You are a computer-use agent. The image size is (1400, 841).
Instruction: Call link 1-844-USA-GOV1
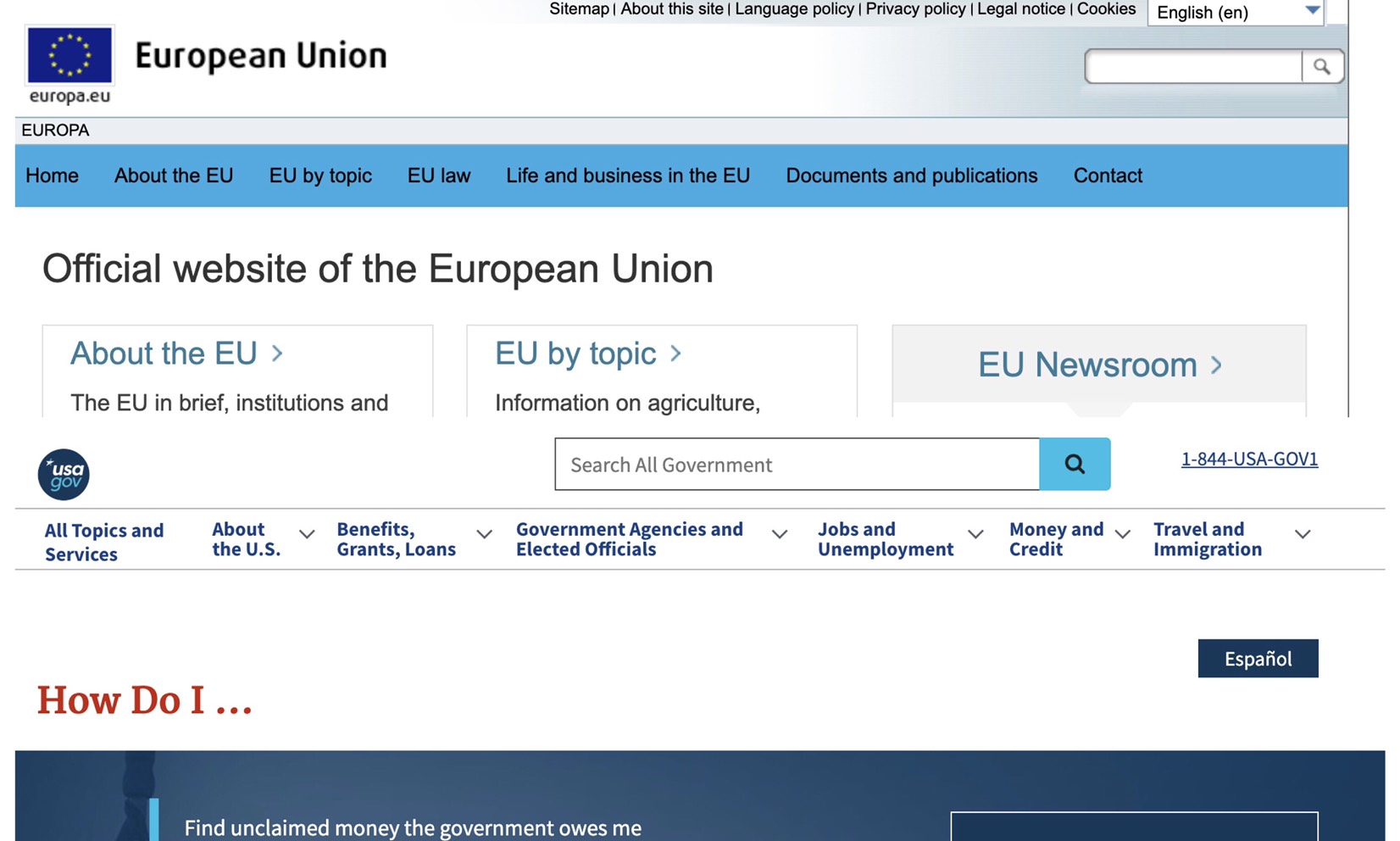(x=1249, y=459)
